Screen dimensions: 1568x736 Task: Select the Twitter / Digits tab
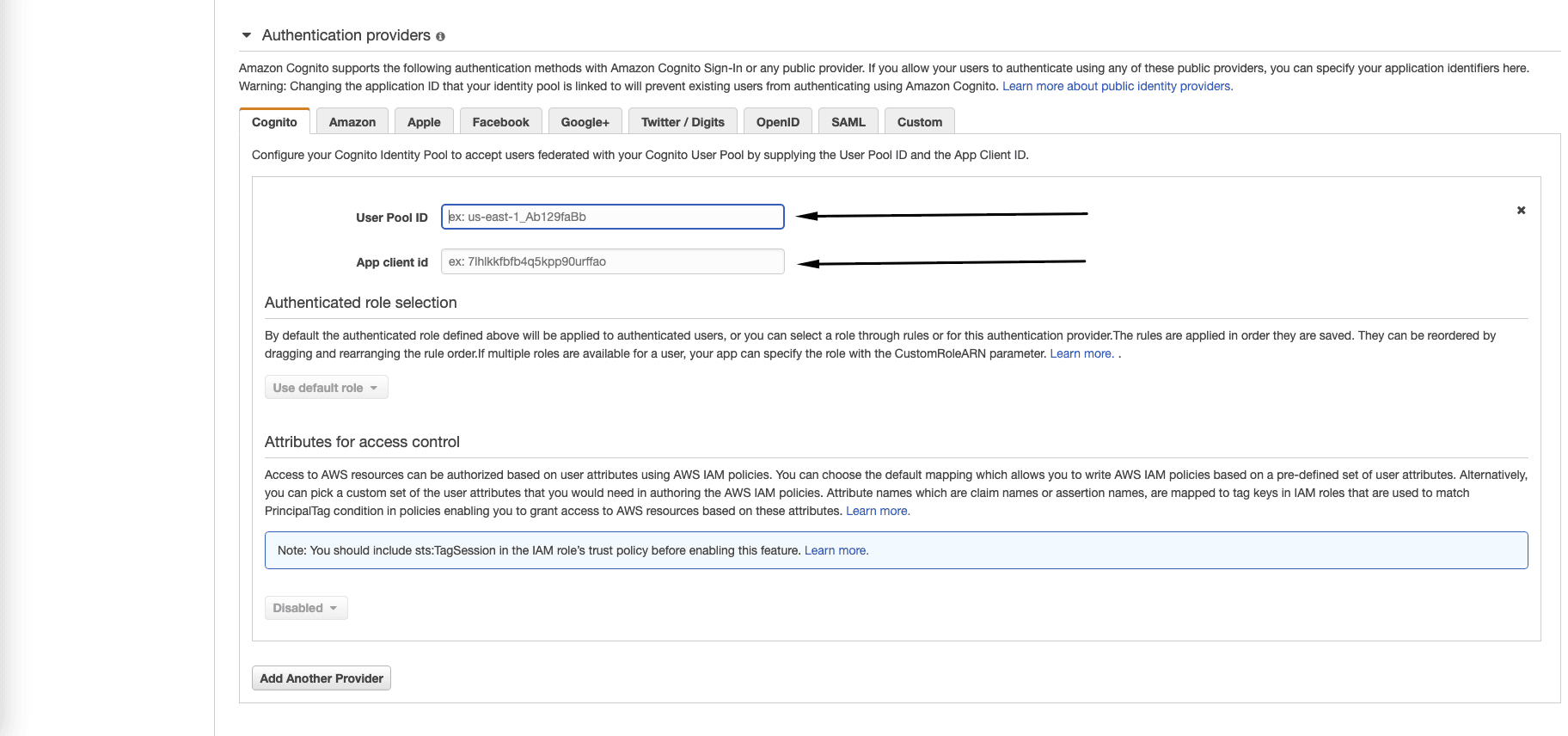pyautogui.click(x=683, y=122)
